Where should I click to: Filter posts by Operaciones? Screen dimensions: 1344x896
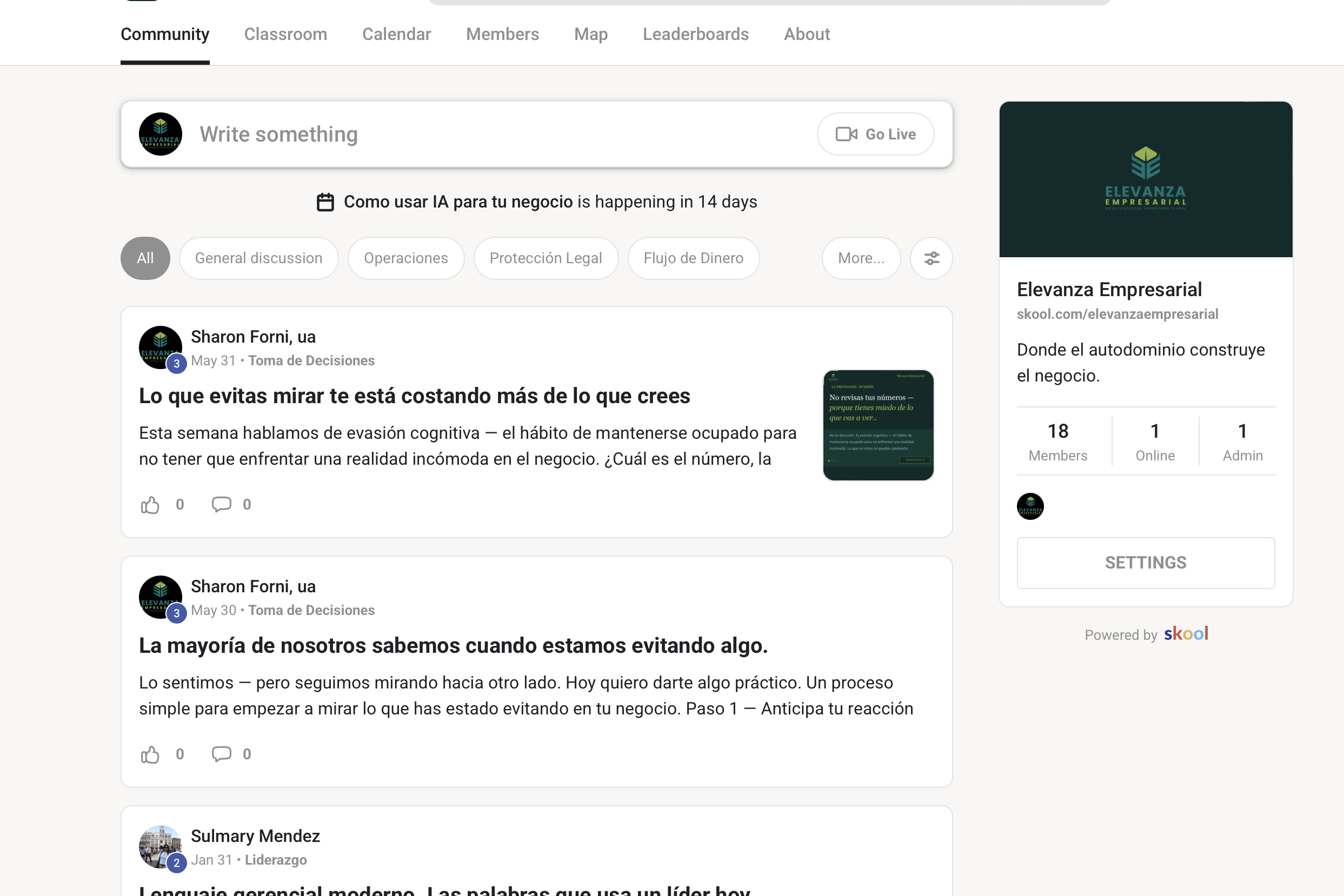tap(406, 258)
